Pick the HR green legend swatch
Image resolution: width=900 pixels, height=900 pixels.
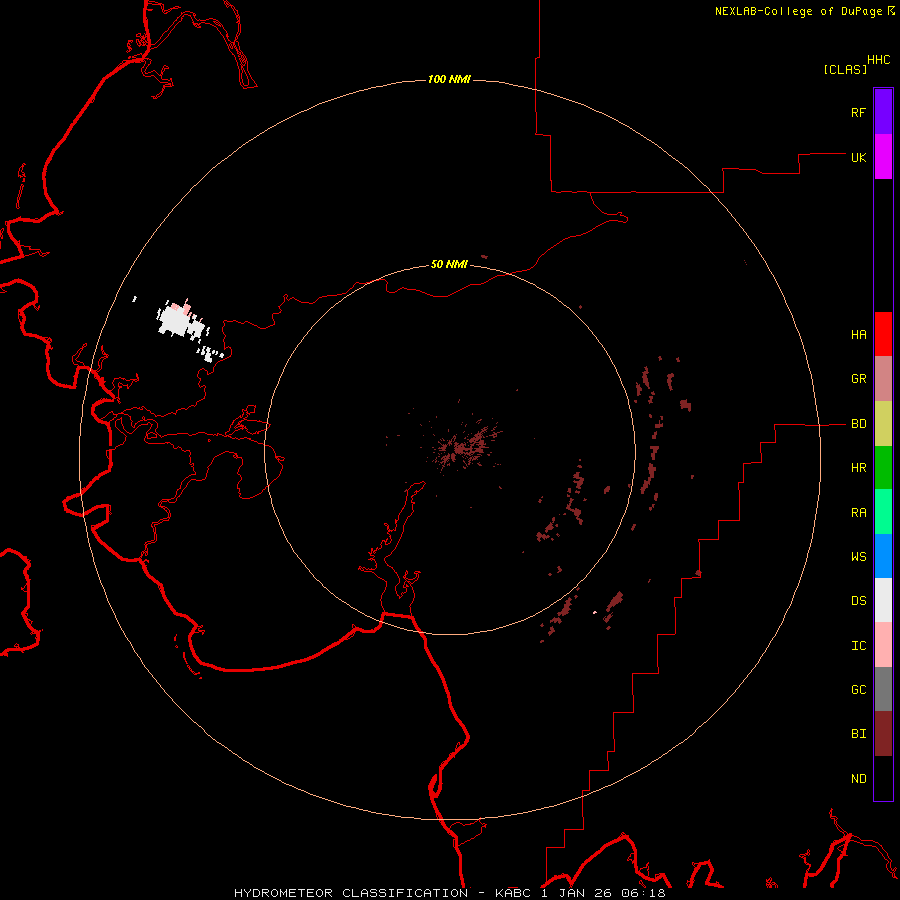click(883, 468)
